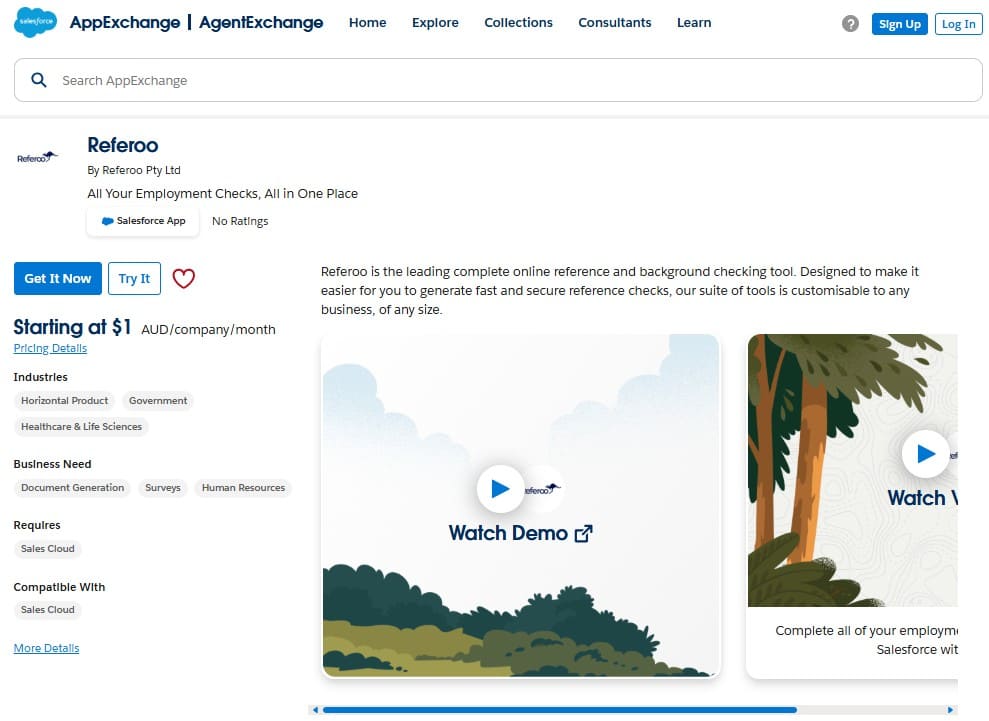Click the Salesforce App badge
Screen dimensions: 989x721
[x=143, y=221]
